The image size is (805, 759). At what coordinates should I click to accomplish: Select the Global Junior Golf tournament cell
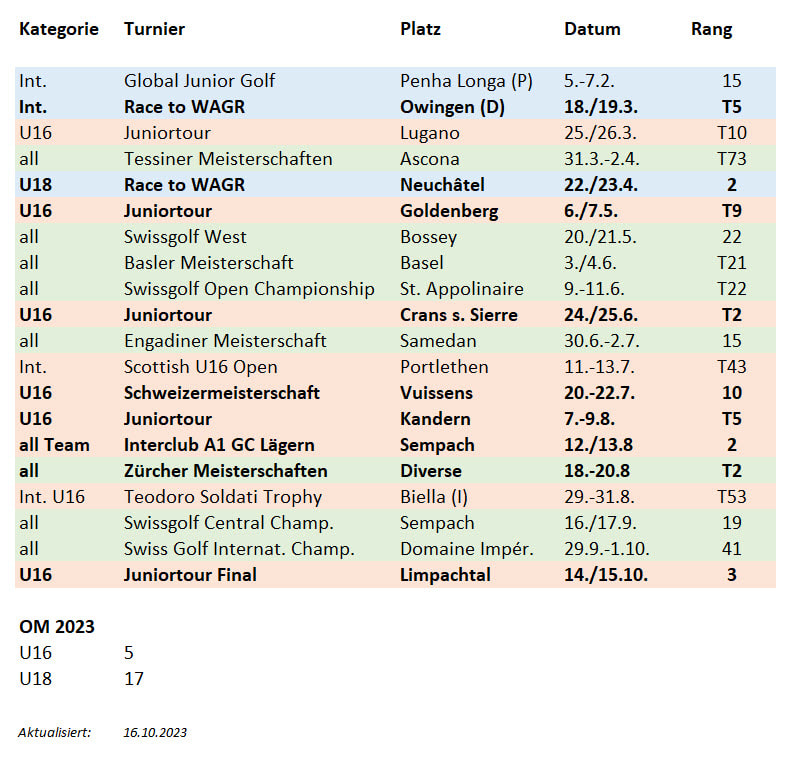pos(199,81)
